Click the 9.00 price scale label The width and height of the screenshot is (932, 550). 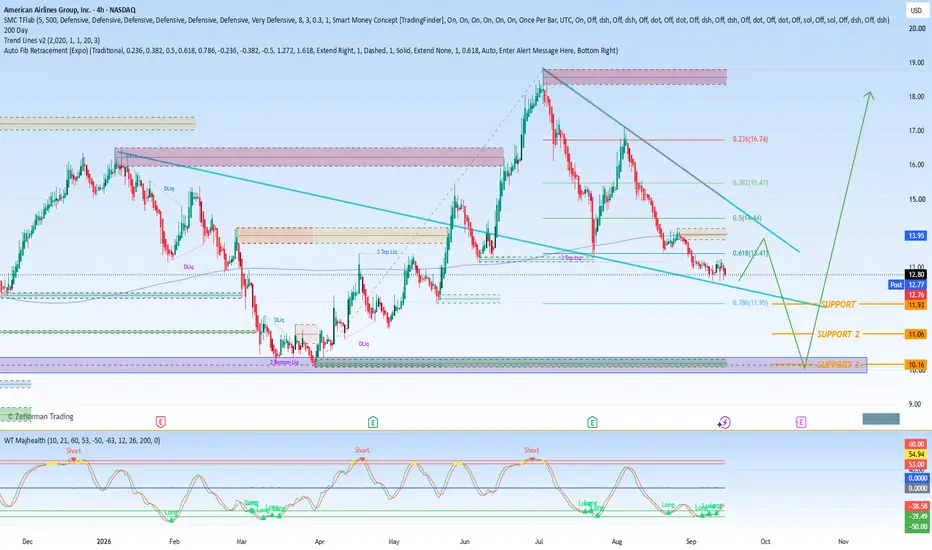916,404
